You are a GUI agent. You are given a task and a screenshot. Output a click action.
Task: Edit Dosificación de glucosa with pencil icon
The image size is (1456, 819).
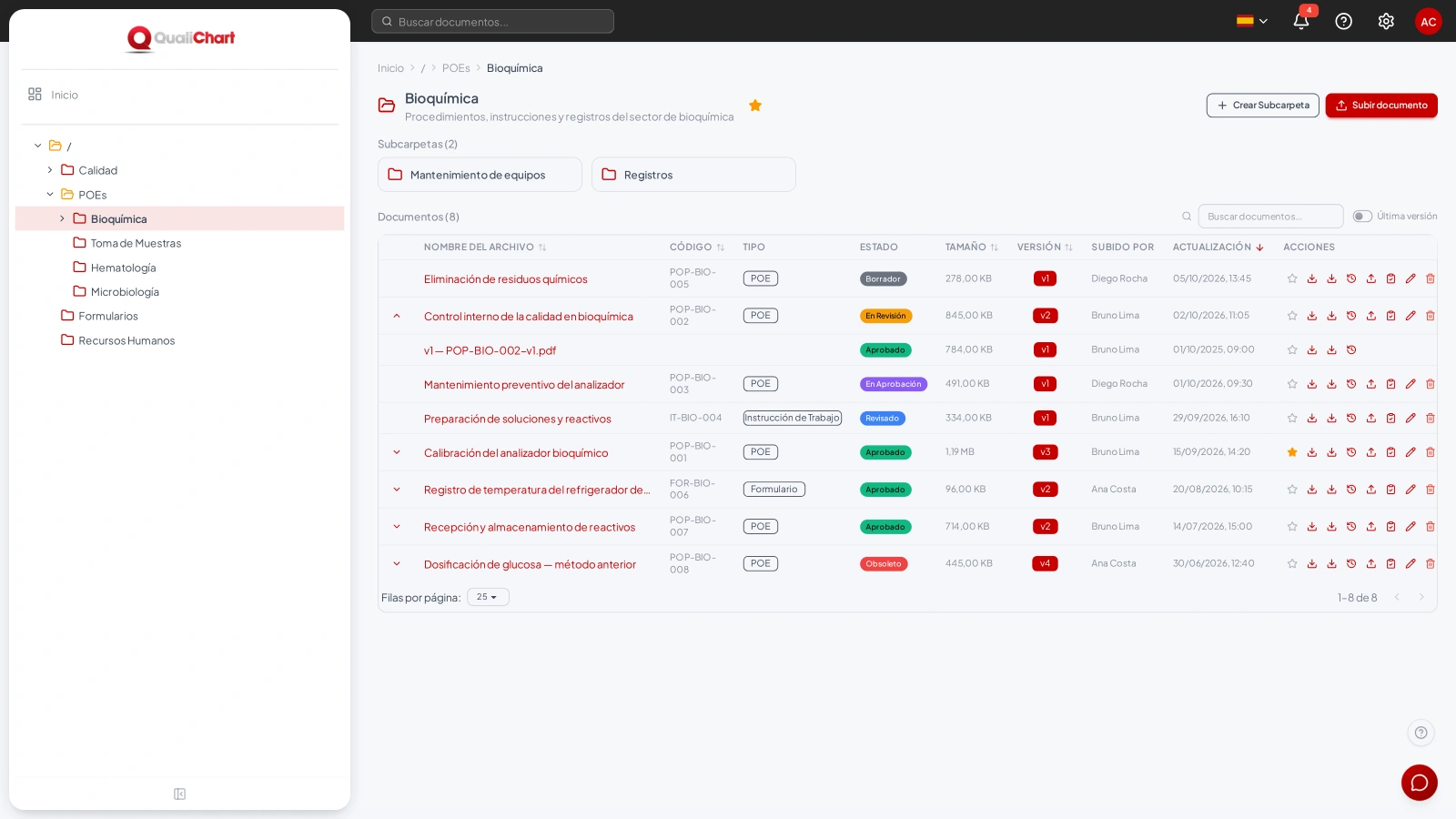point(1410,564)
